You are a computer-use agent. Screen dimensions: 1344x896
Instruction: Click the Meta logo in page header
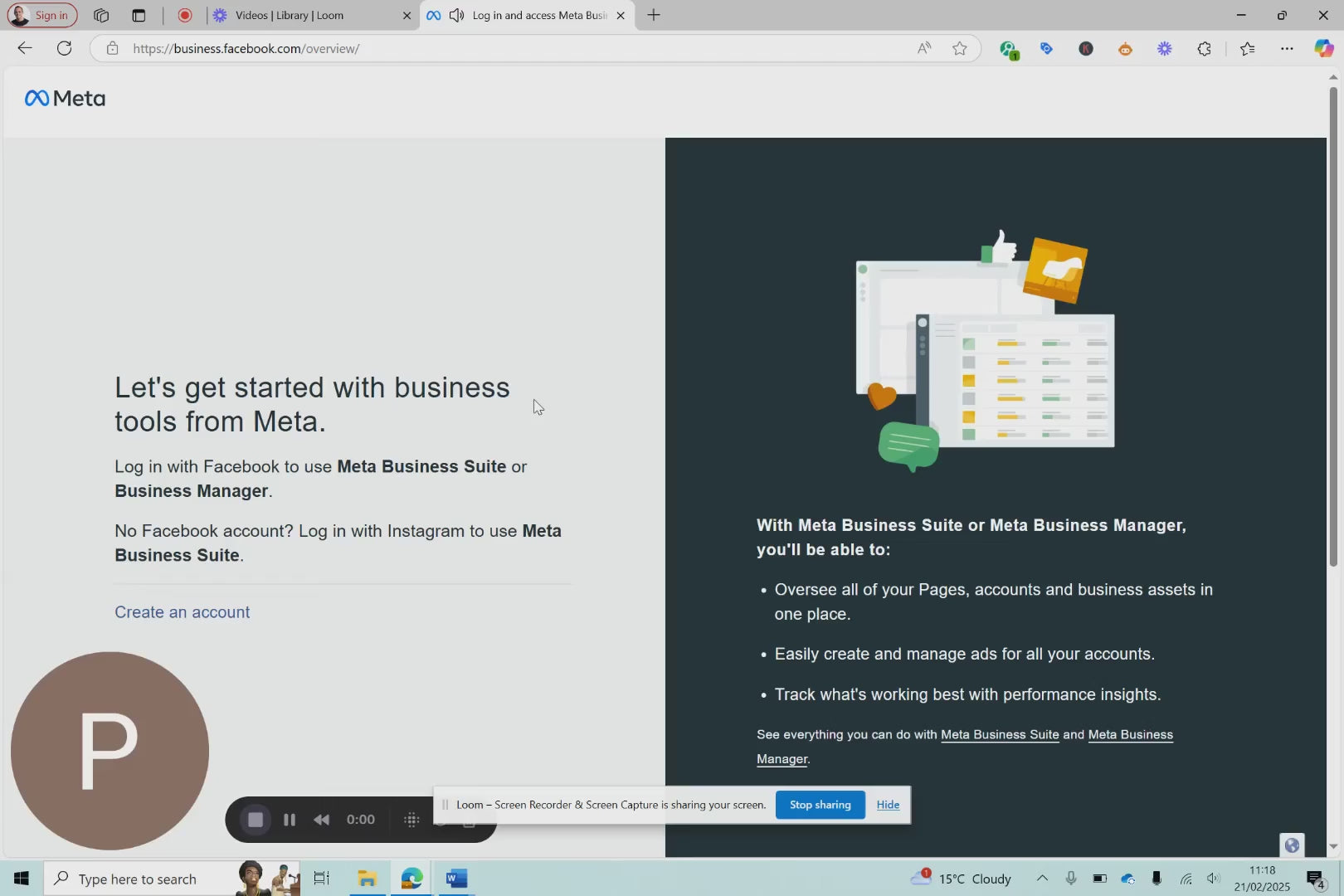[65, 99]
